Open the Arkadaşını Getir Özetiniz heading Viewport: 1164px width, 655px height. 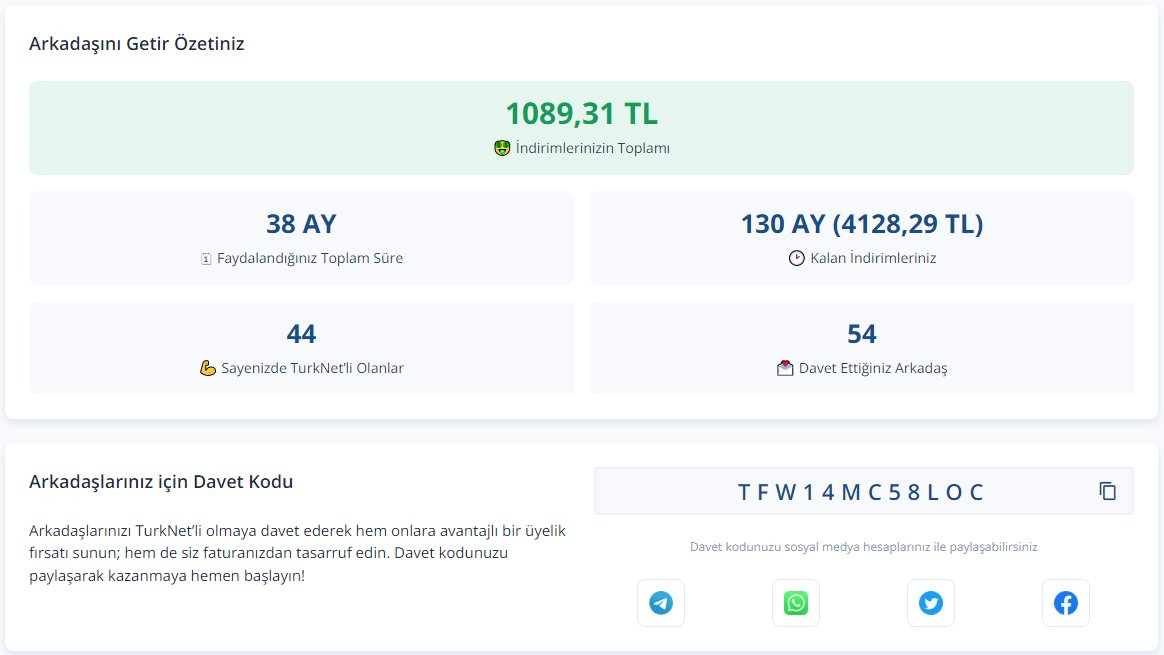pos(138,44)
